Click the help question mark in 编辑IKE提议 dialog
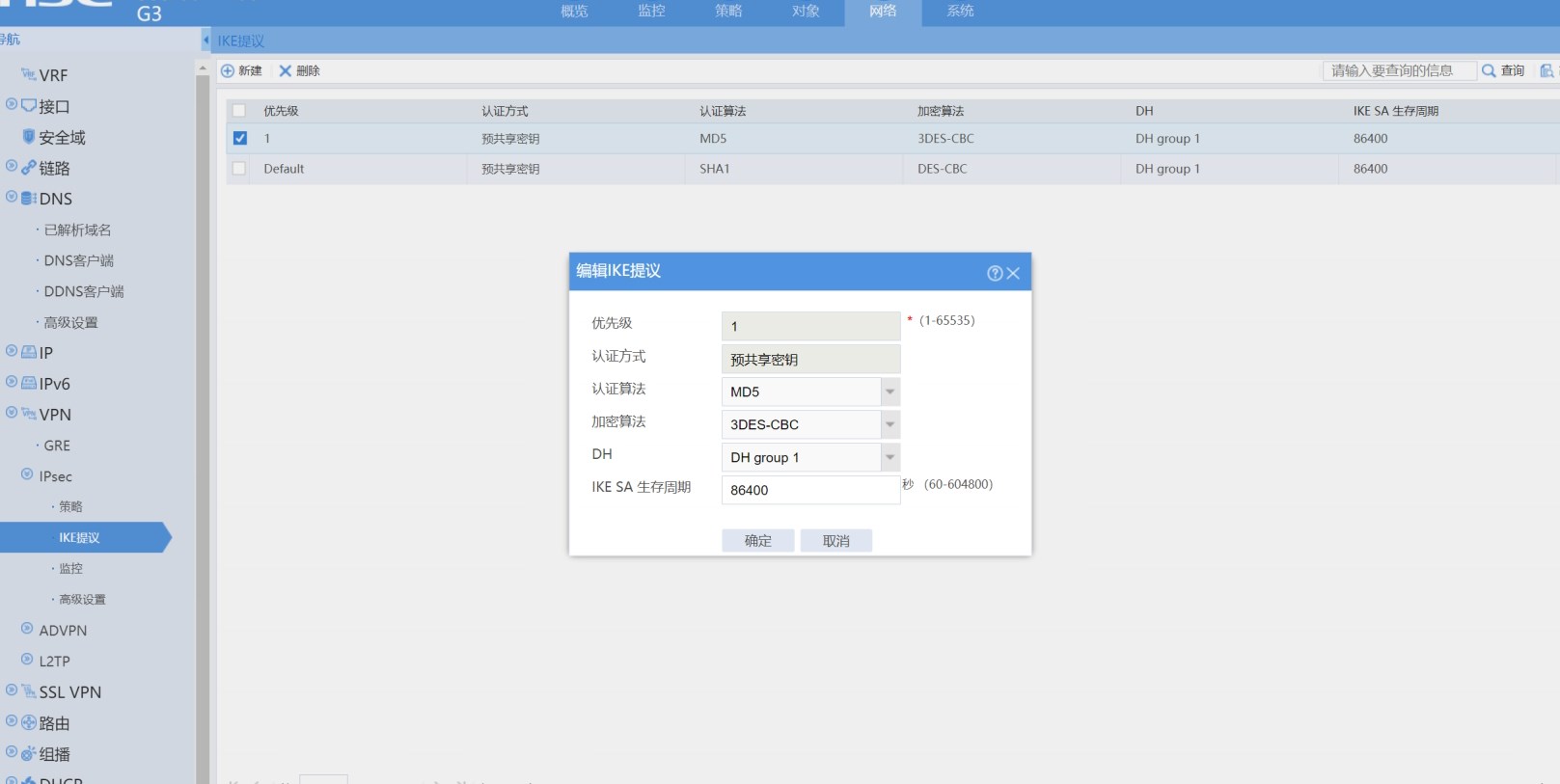Screen dimensions: 1560x784 point(995,273)
